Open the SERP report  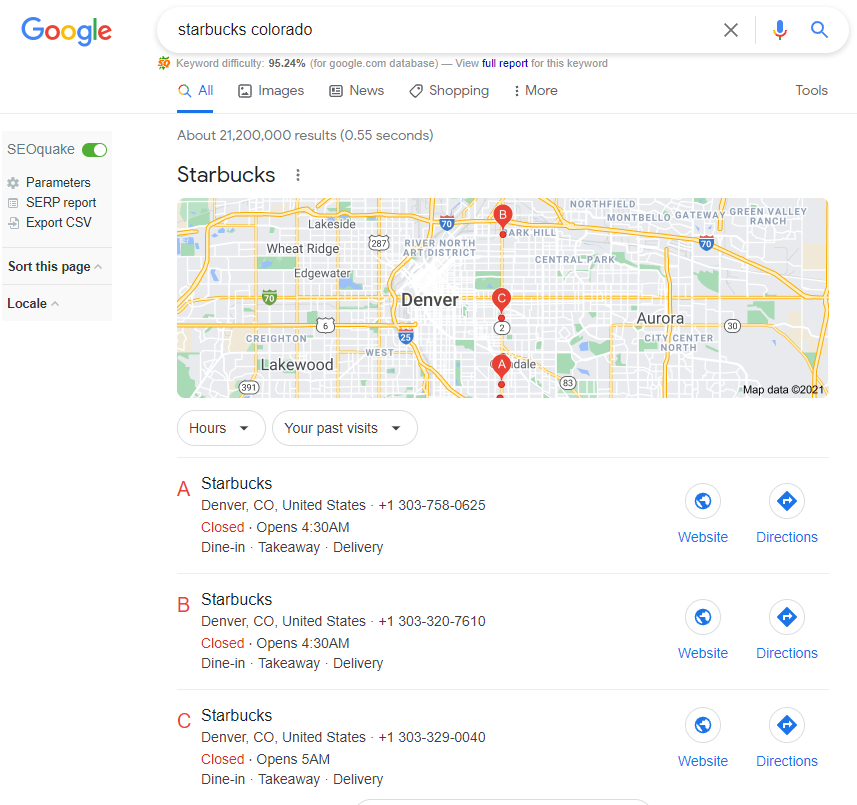(x=61, y=203)
